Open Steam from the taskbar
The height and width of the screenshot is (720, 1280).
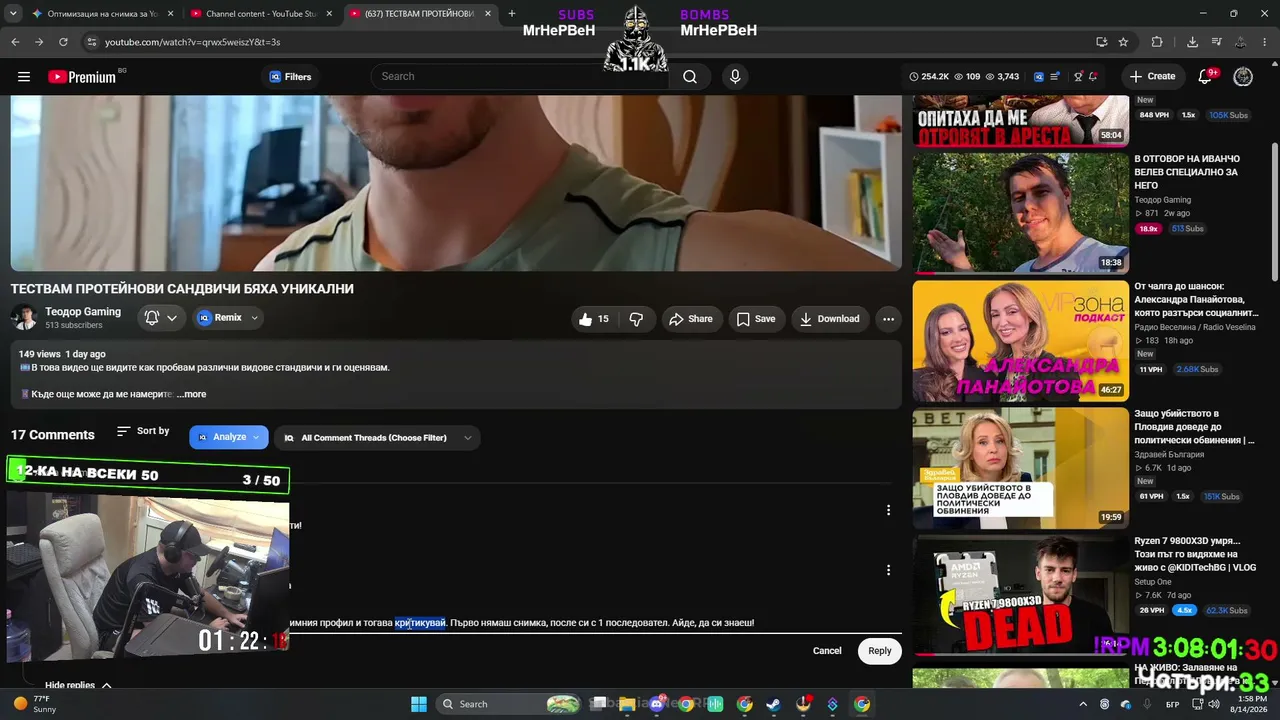tap(774, 704)
